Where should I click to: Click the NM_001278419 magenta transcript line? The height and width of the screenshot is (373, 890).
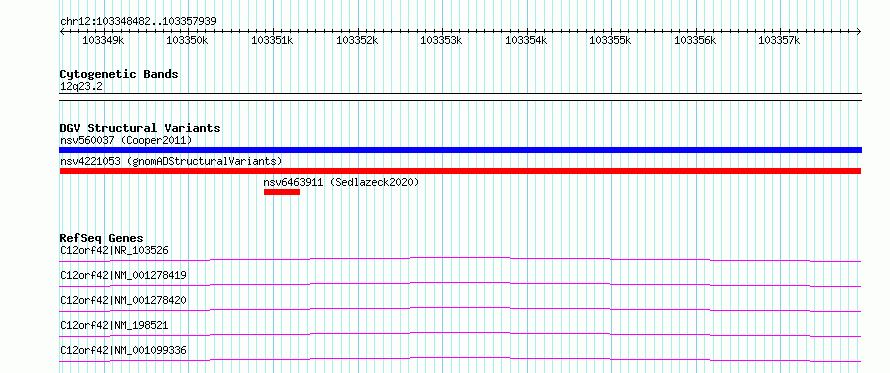[x=460, y=284]
